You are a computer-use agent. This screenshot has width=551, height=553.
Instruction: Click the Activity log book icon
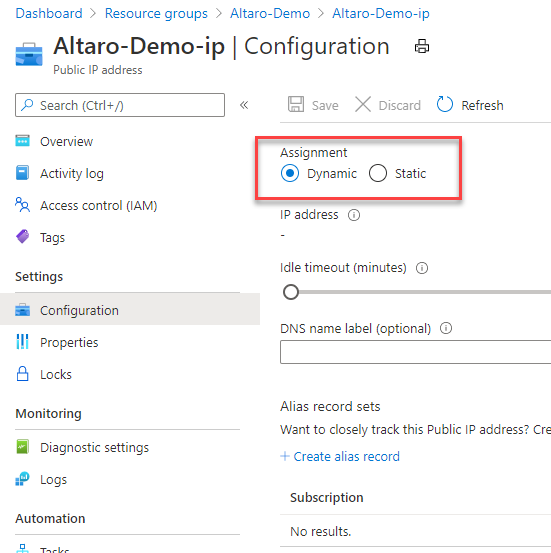pyautogui.click(x=23, y=173)
